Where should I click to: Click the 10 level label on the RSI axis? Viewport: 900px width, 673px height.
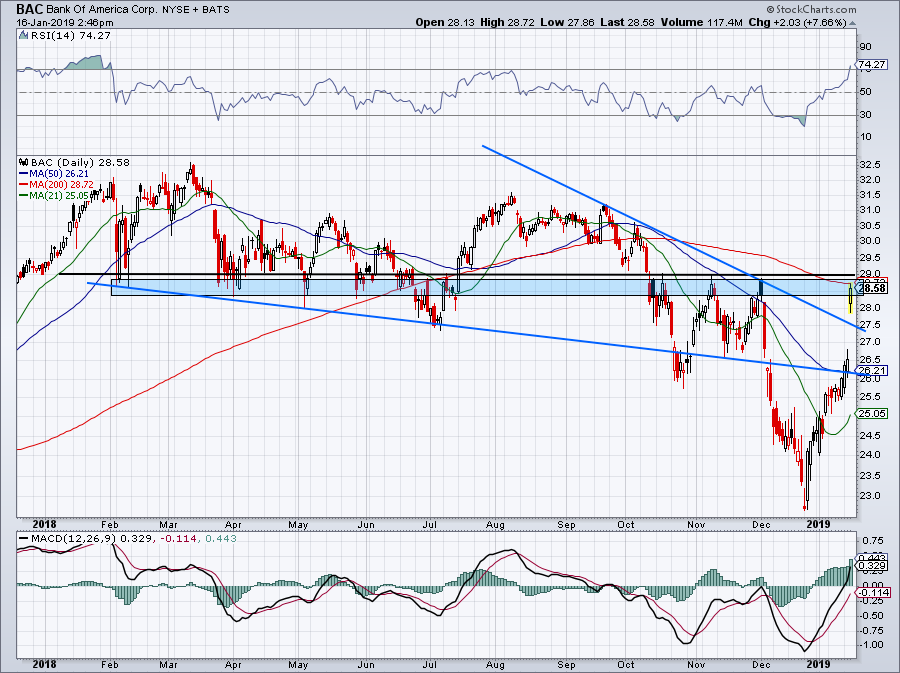point(866,137)
